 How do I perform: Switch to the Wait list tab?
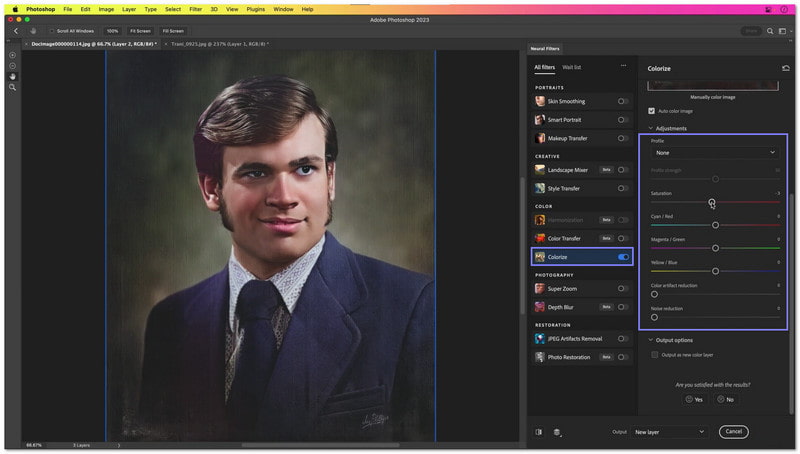572,67
